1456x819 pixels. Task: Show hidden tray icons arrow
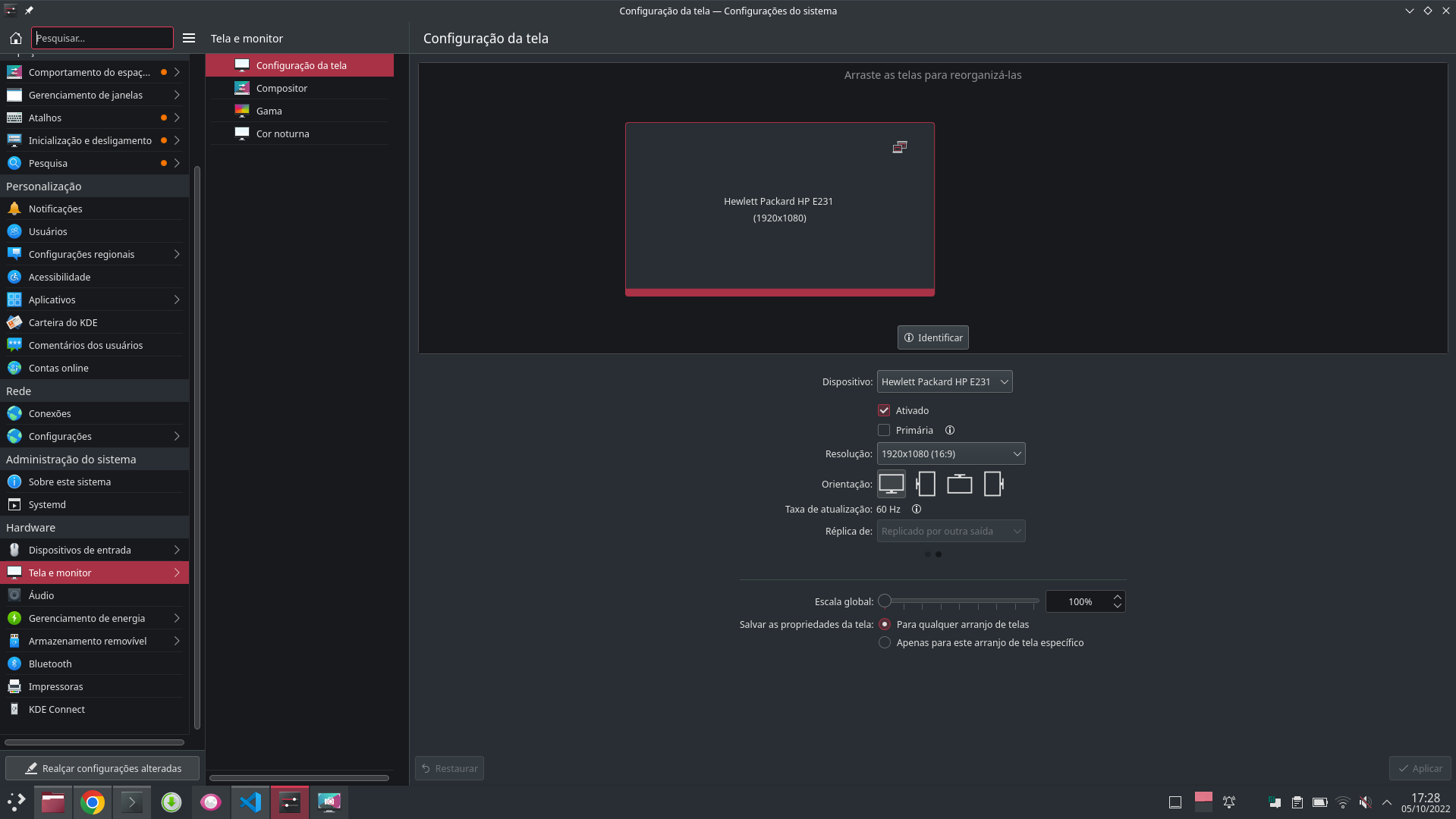tap(1387, 802)
